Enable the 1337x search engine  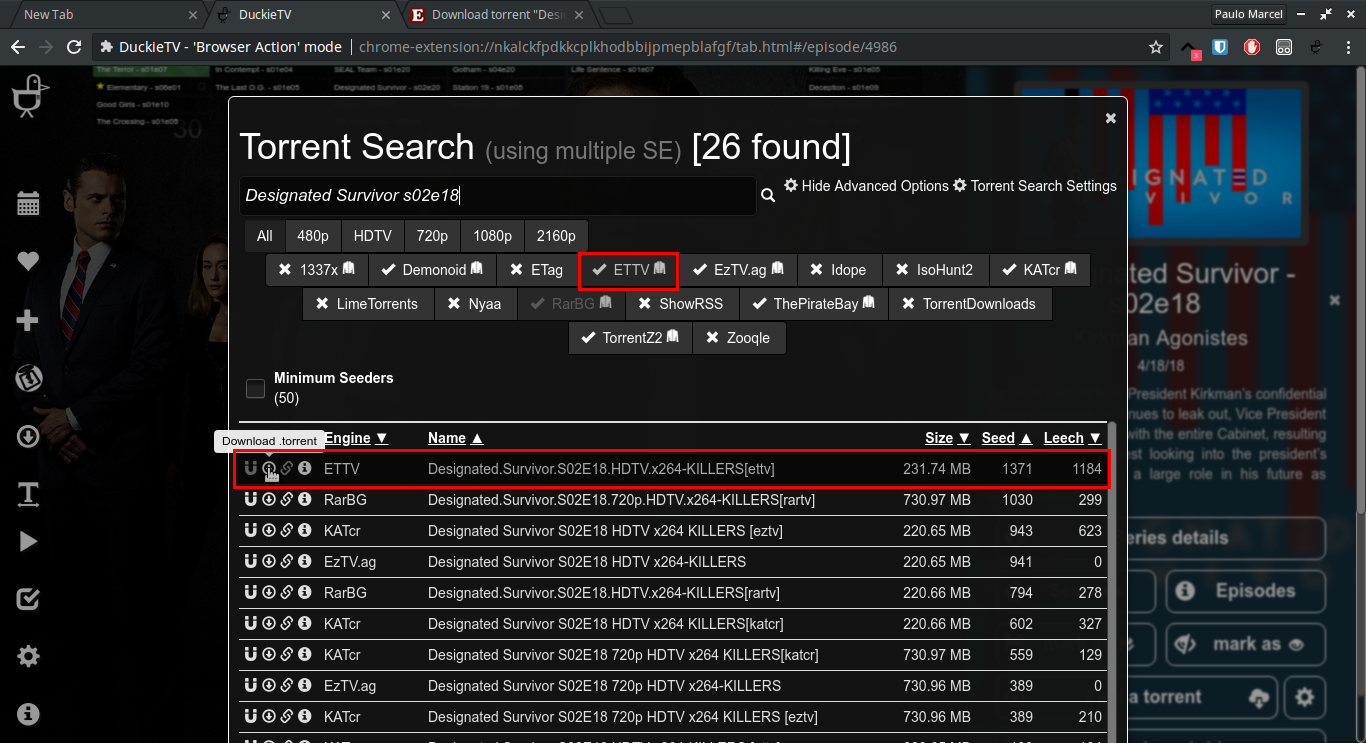click(316, 270)
